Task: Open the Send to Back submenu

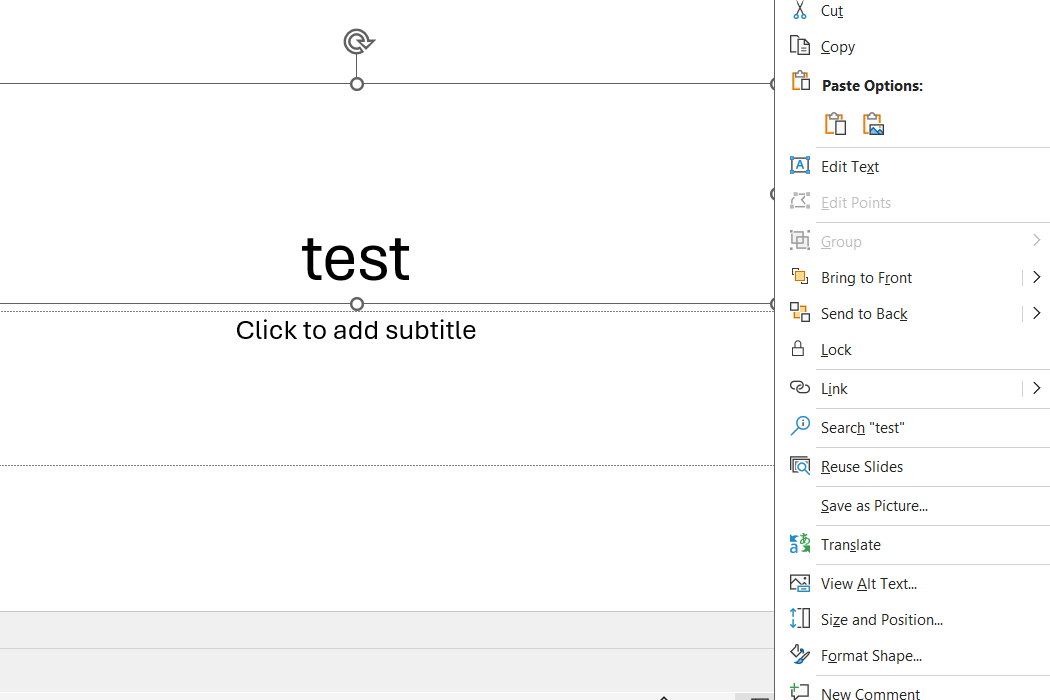Action: [1036, 313]
